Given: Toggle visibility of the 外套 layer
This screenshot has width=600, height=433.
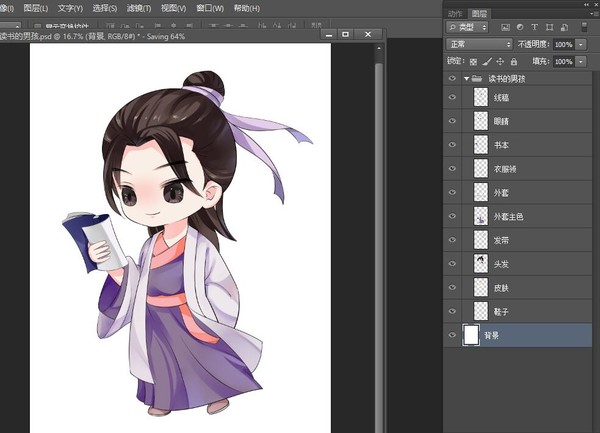Looking at the screenshot, I should (452, 192).
